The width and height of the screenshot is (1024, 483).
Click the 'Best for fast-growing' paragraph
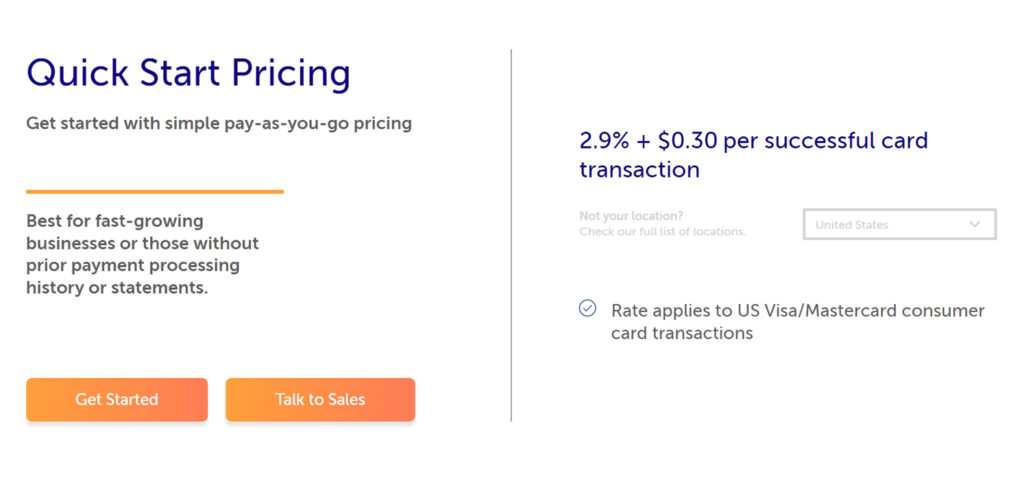click(x=142, y=255)
